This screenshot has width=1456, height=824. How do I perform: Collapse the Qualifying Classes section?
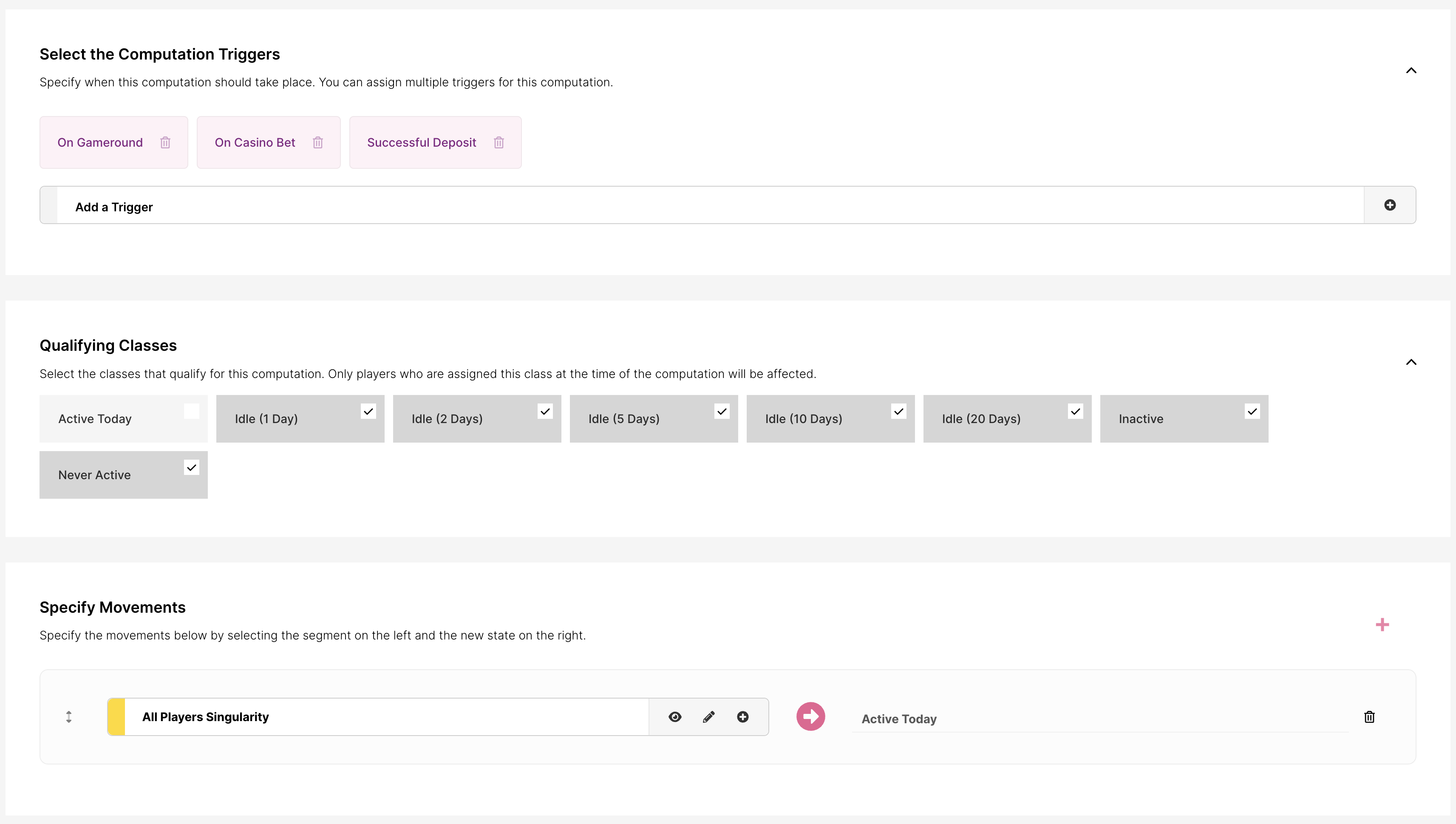1411,362
